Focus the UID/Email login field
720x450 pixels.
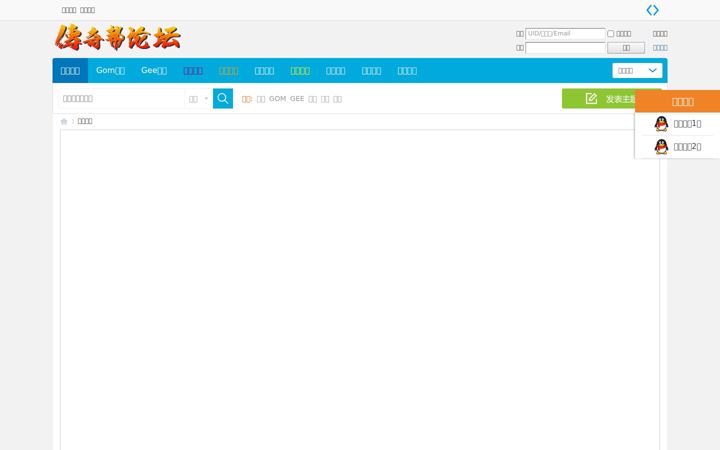565,34
